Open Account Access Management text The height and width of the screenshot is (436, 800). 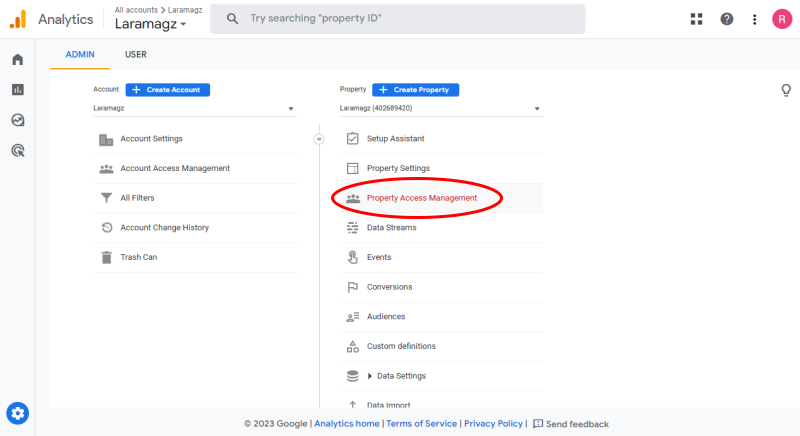175,168
